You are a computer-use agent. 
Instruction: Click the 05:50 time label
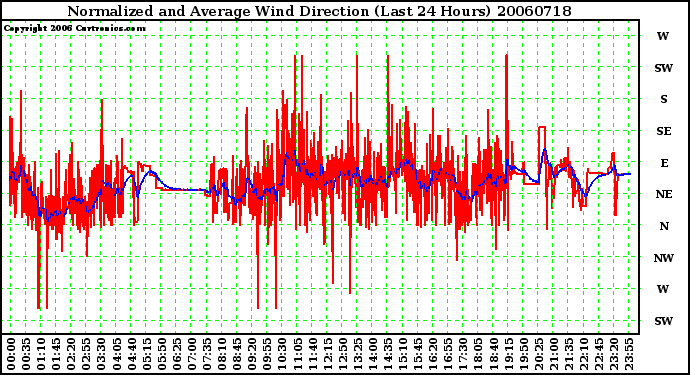pyautogui.click(x=161, y=354)
